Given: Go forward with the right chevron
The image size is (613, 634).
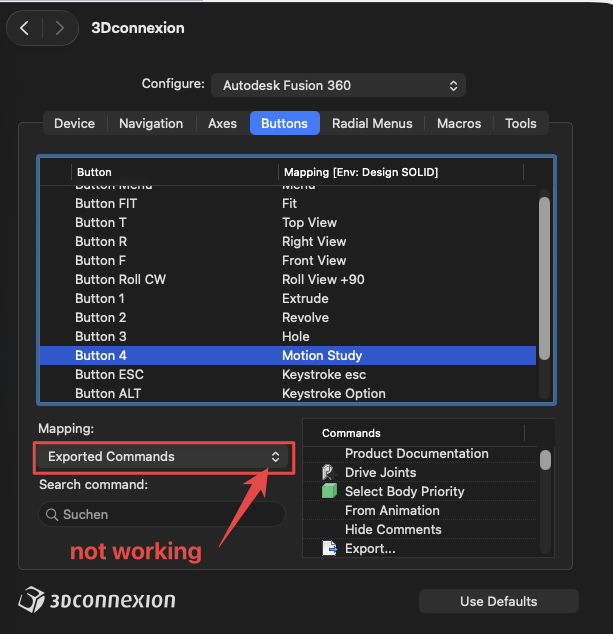Looking at the screenshot, I should pyautogui.click(x=60, y=28).
